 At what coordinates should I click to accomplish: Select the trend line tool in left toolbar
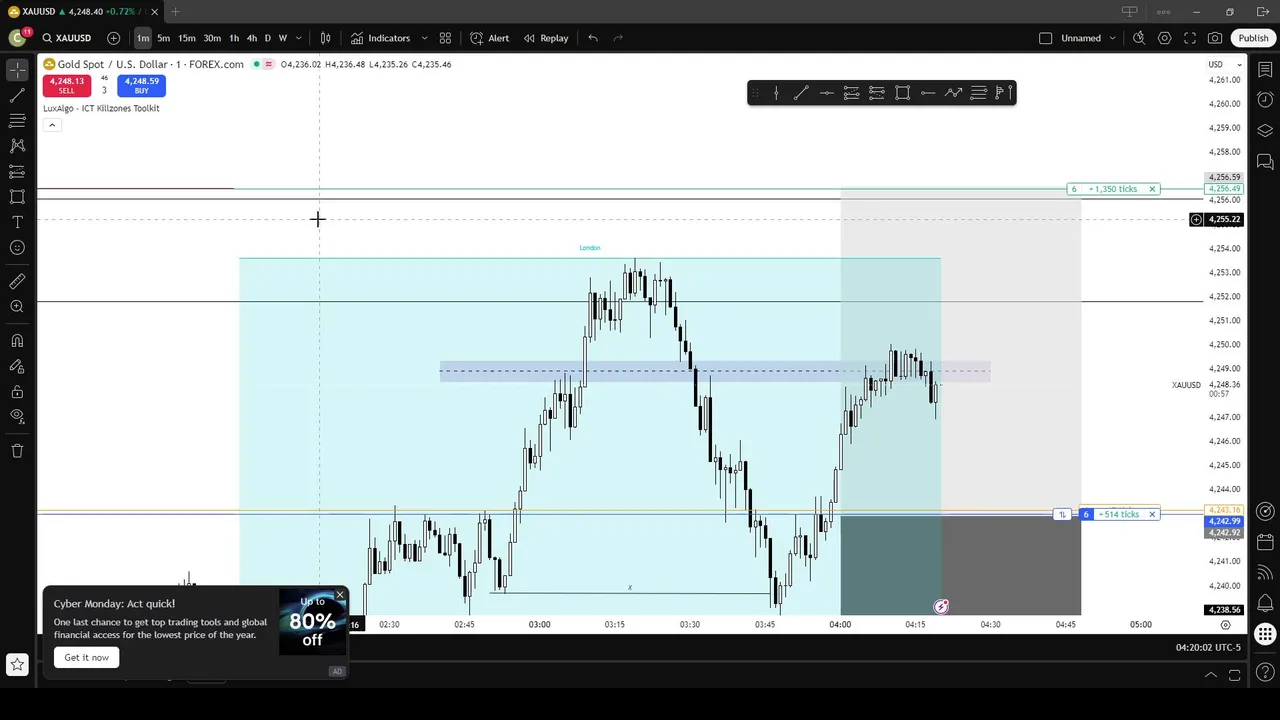[x=17, y=95]
